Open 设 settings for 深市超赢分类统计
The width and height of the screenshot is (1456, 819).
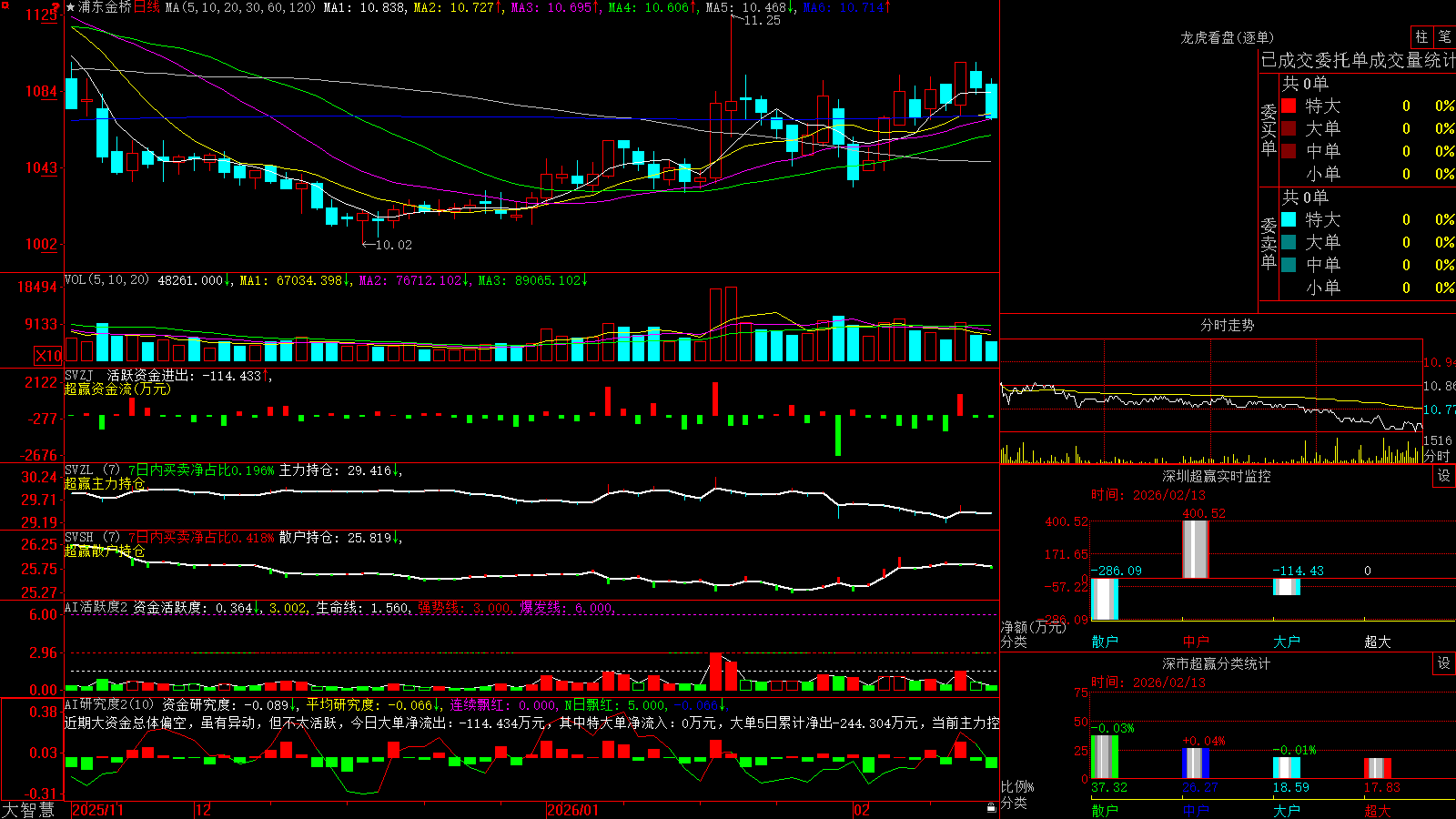[x=1444, y=663]
